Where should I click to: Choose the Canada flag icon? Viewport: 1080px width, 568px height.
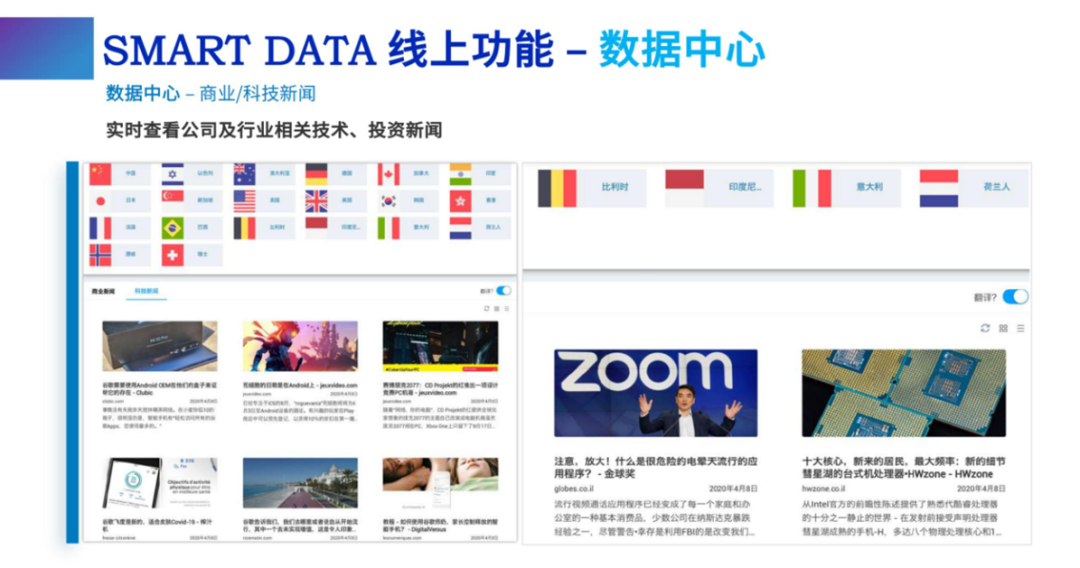click(388, 174)
